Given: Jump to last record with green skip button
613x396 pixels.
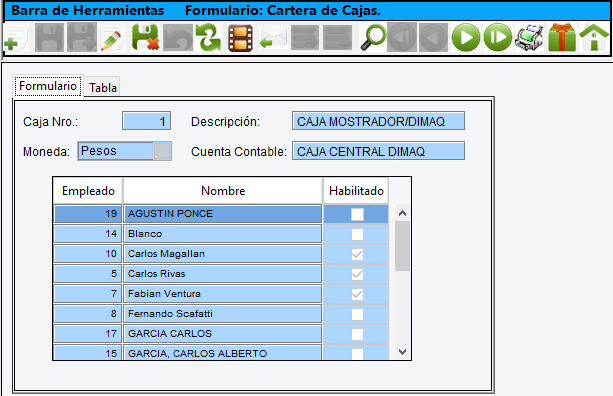Looking at the screenshot, I should point(498,38).
